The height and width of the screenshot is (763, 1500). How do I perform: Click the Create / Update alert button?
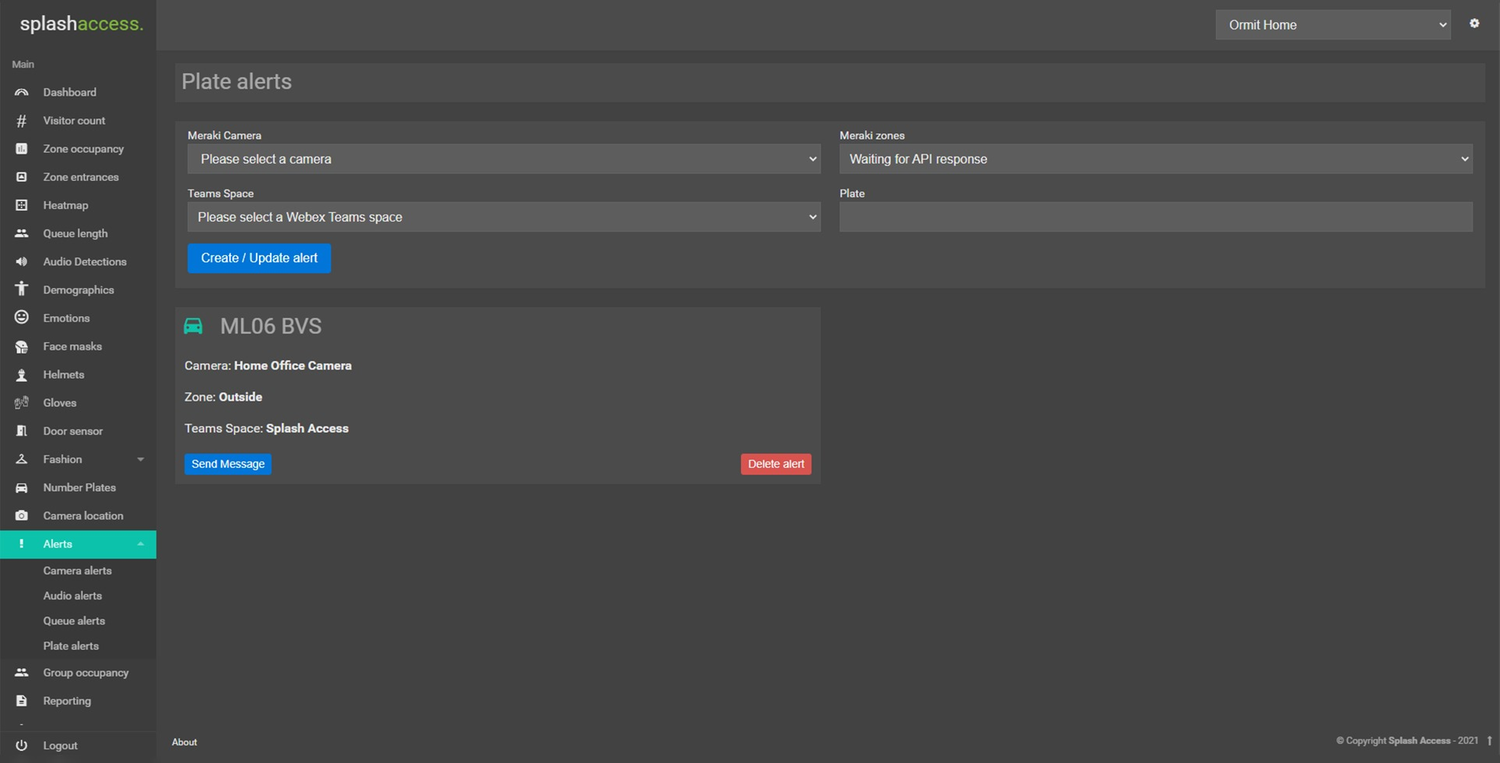(x=259, y=257)
